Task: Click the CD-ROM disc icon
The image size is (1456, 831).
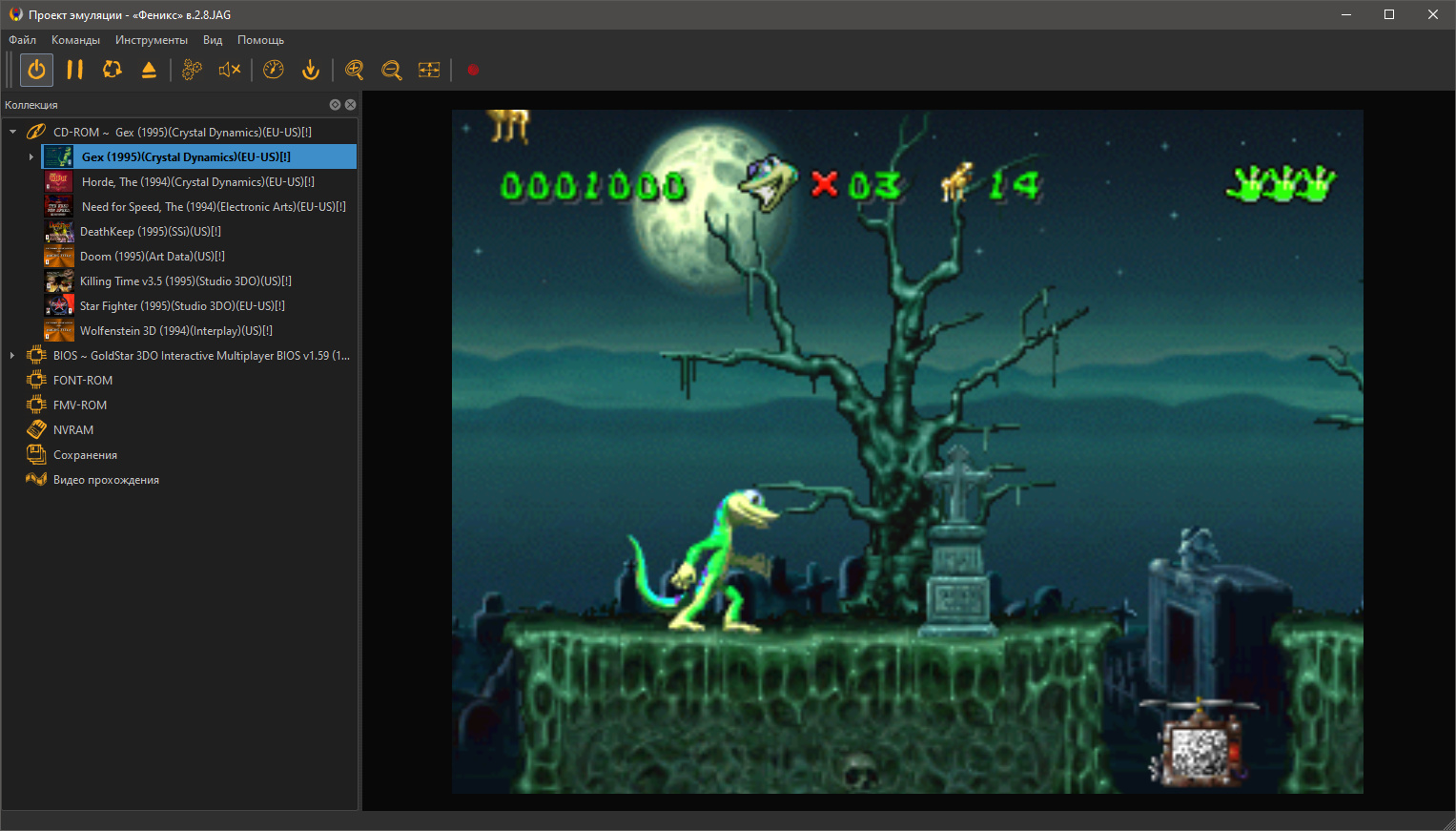Action: pos(36,132)
